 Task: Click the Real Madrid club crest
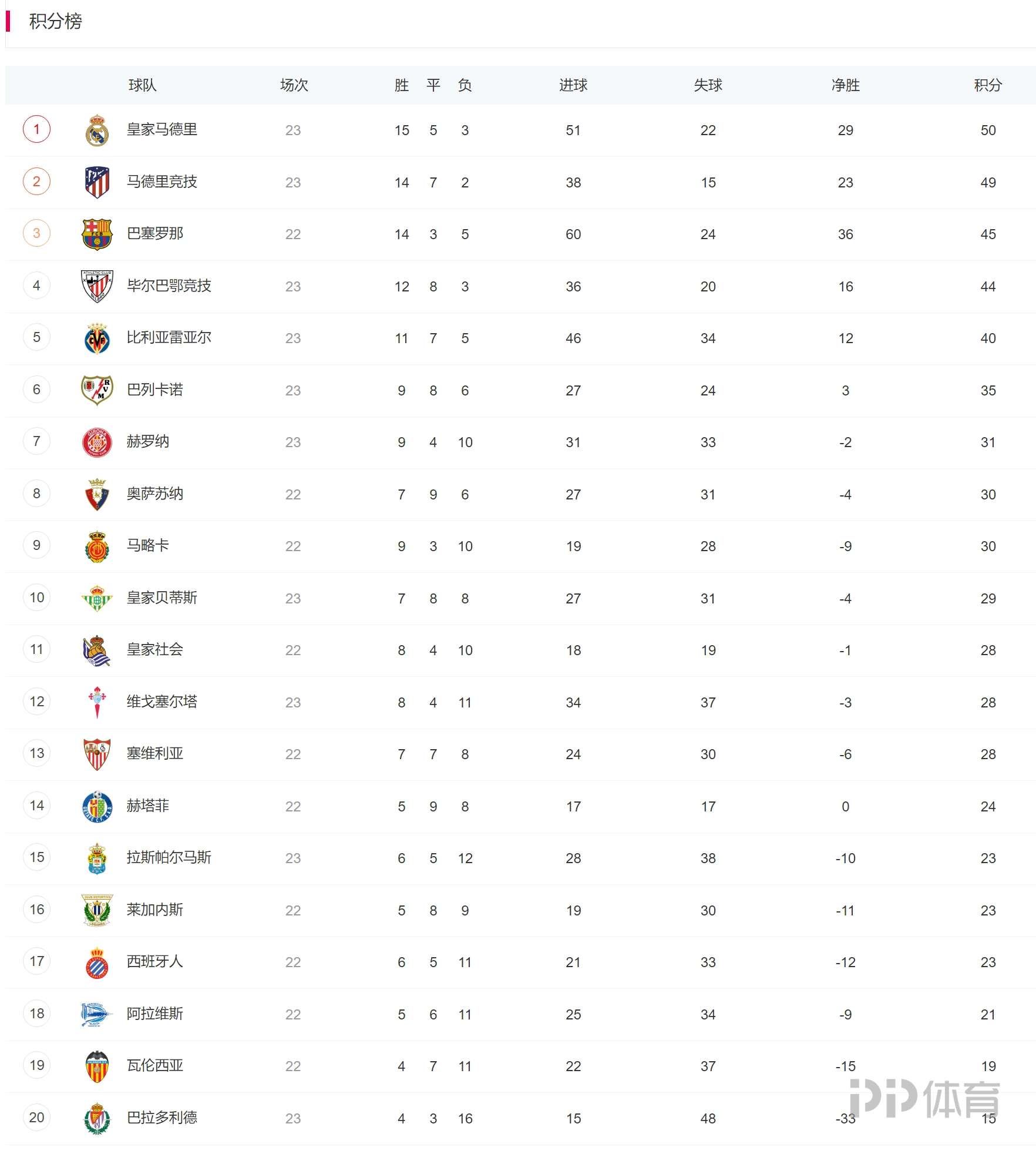pos(97,130)
